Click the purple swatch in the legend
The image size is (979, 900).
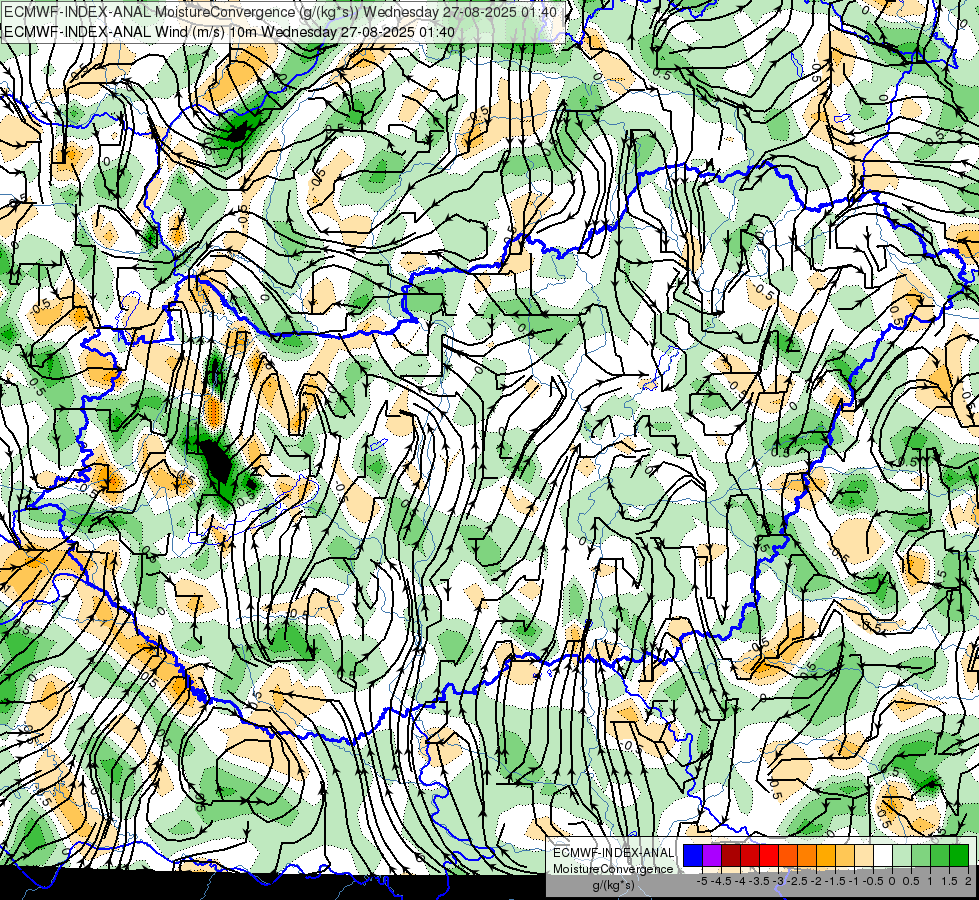(712, 856)
